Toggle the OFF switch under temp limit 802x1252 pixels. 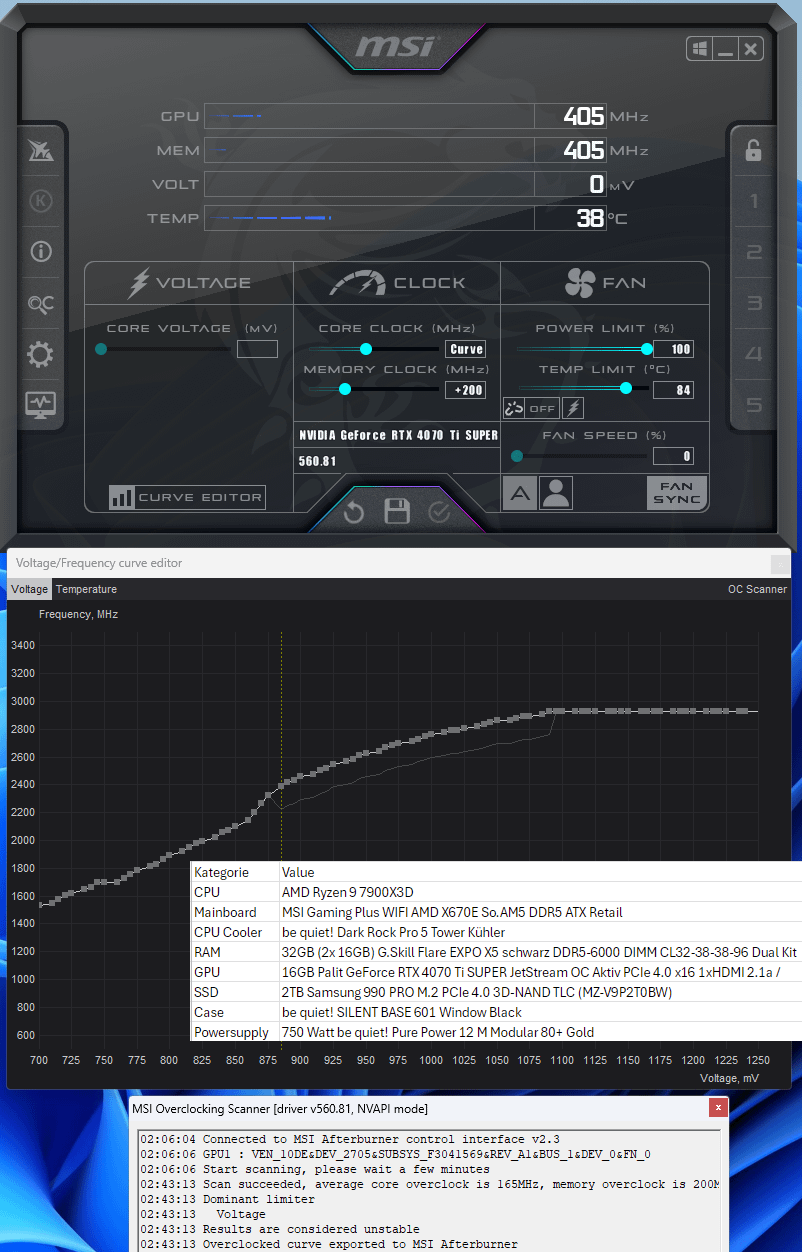542,408
